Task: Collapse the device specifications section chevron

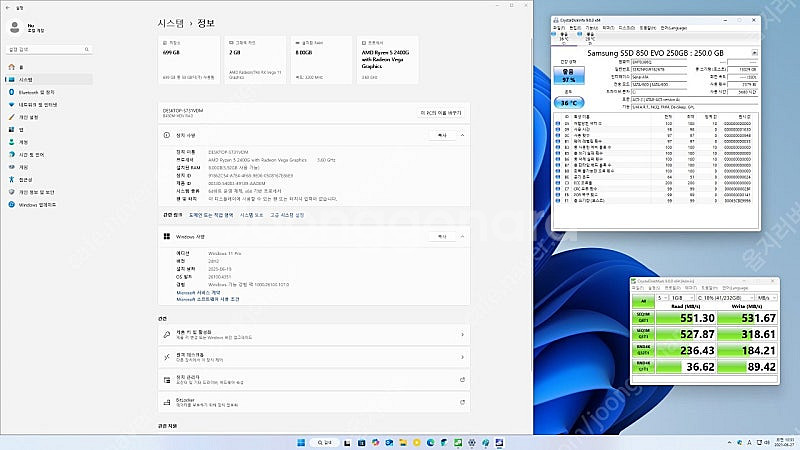Action: click(x=462, y=135)
